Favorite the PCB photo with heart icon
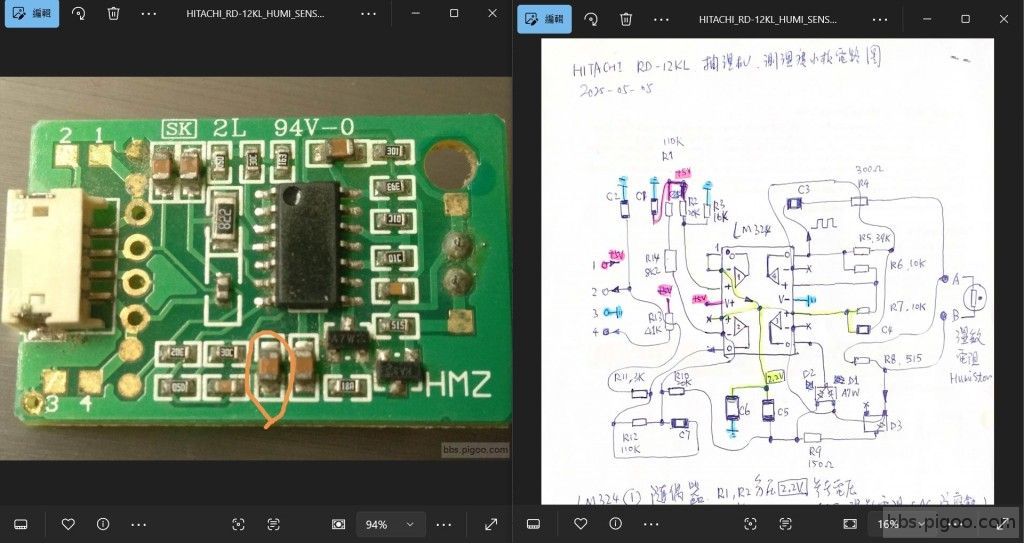Screen dimensions: 1024x543 [68, 524]
